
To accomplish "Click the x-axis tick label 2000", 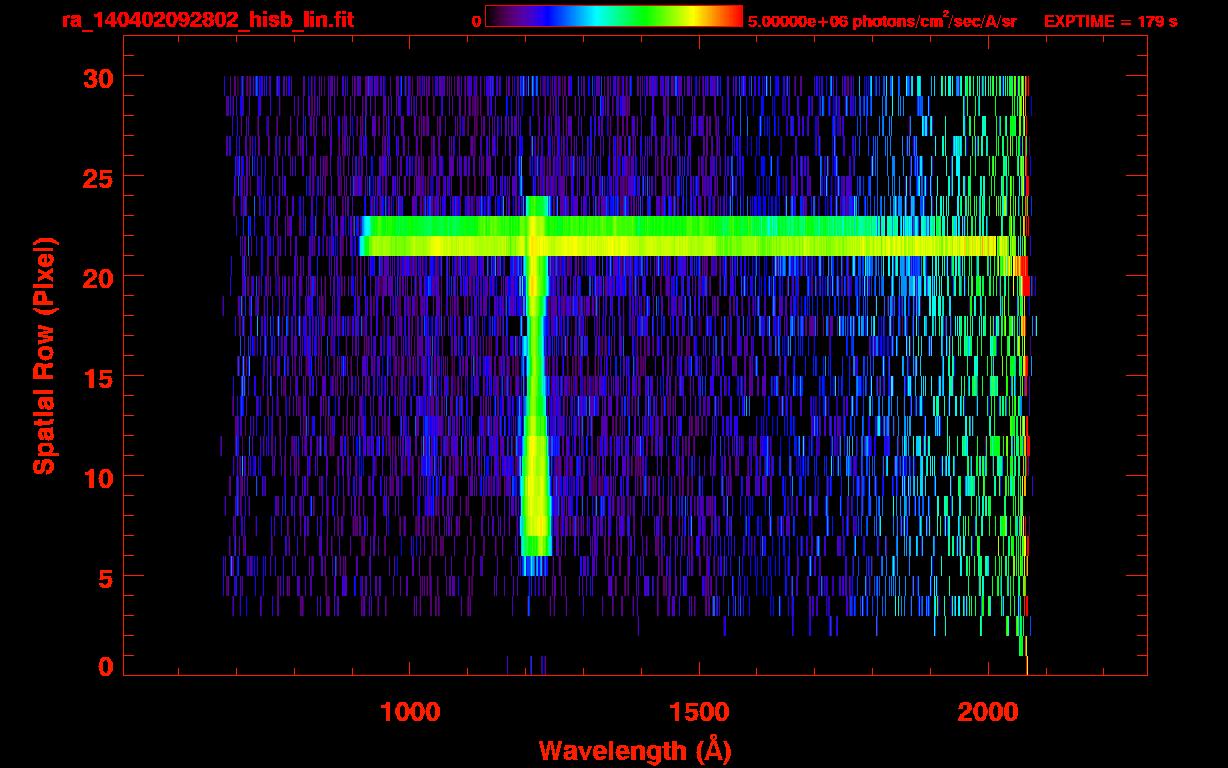I will tap(989, 712).
